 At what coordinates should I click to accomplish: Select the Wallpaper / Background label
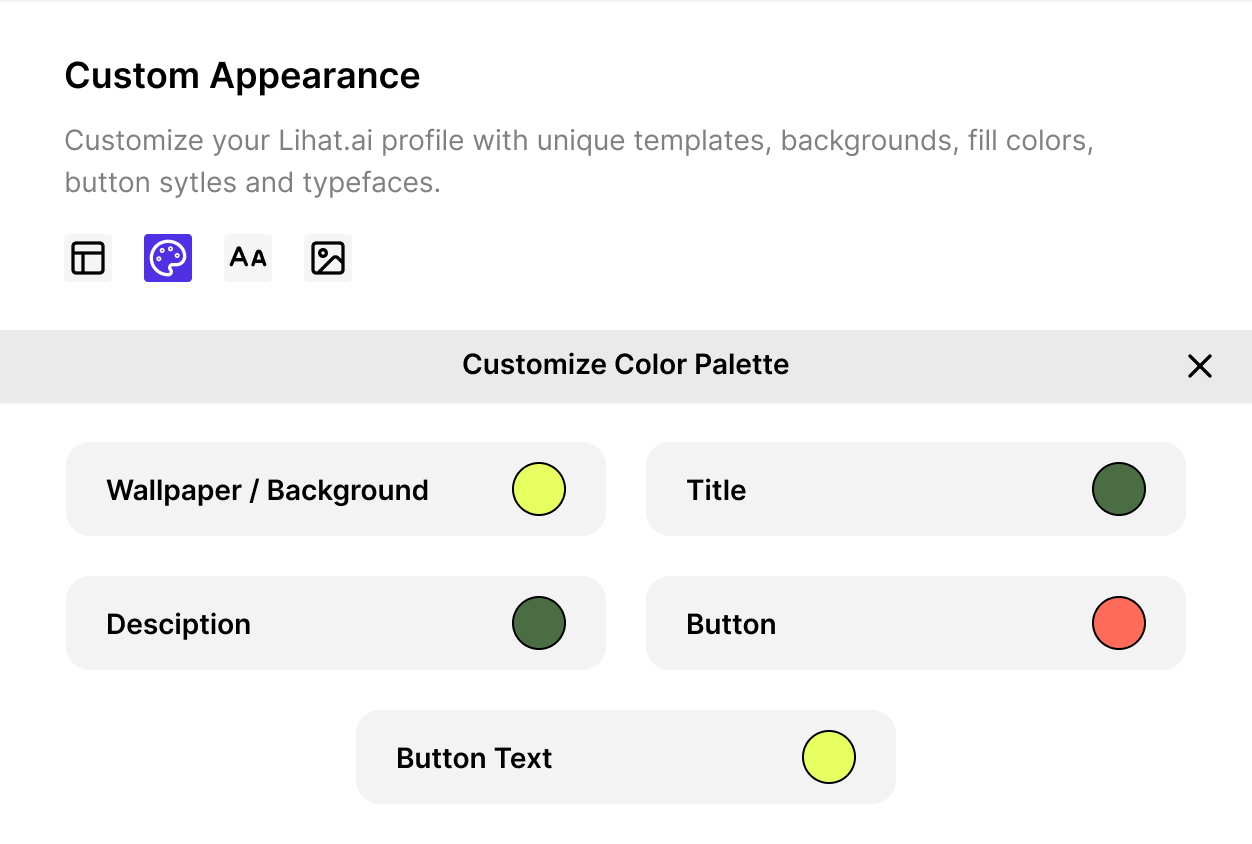click(267, 490)
